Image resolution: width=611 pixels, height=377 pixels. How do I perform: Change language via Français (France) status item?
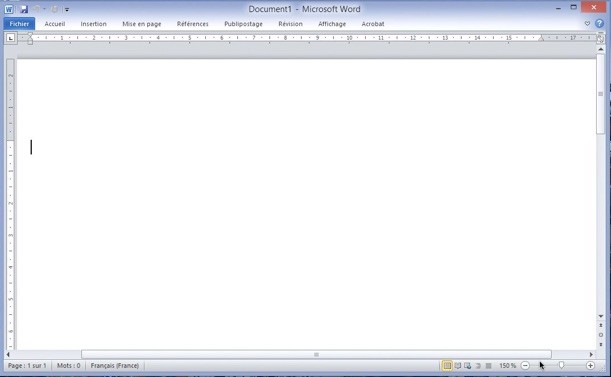click(x=115, y=366)
